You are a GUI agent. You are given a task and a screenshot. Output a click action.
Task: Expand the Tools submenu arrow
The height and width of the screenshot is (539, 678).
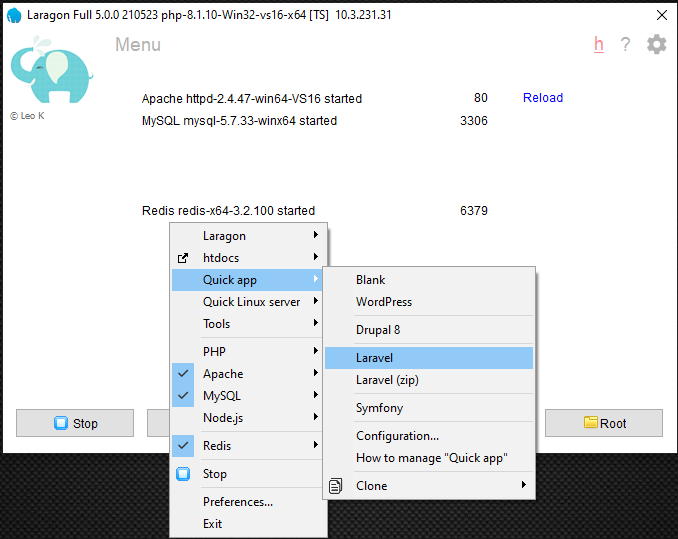click(316, 323)
